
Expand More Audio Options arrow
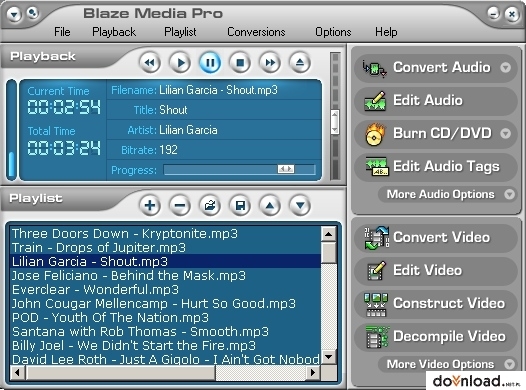(x=510, y=194)
